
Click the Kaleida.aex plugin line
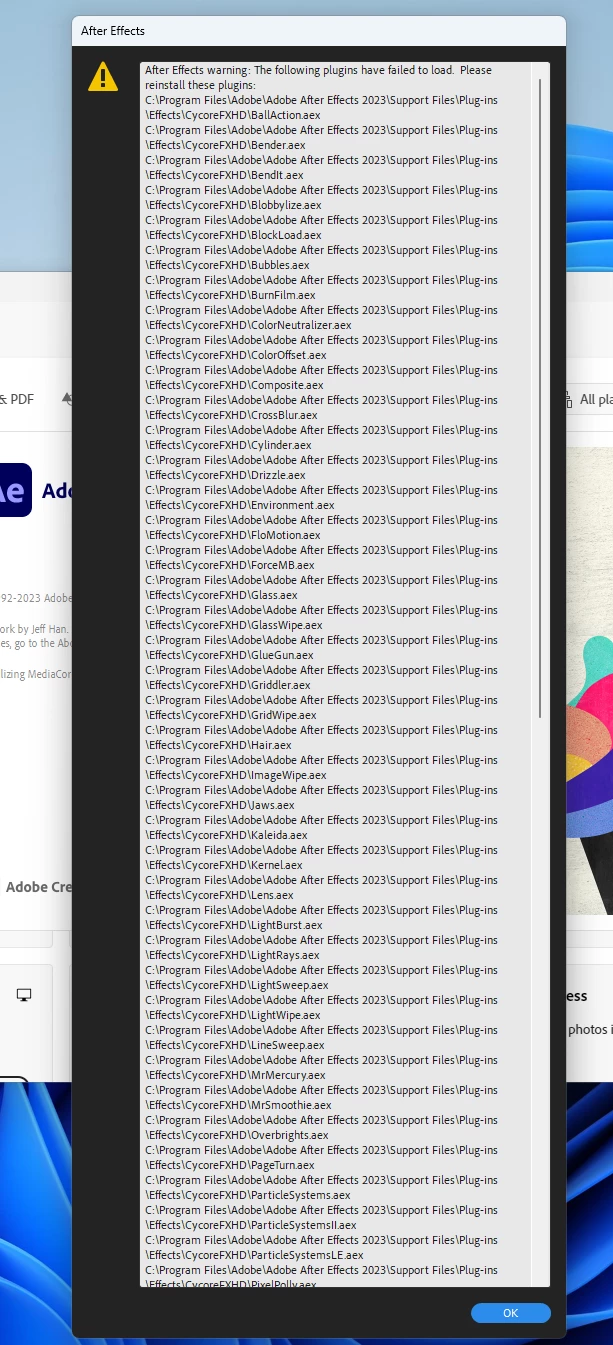point(226,835)
